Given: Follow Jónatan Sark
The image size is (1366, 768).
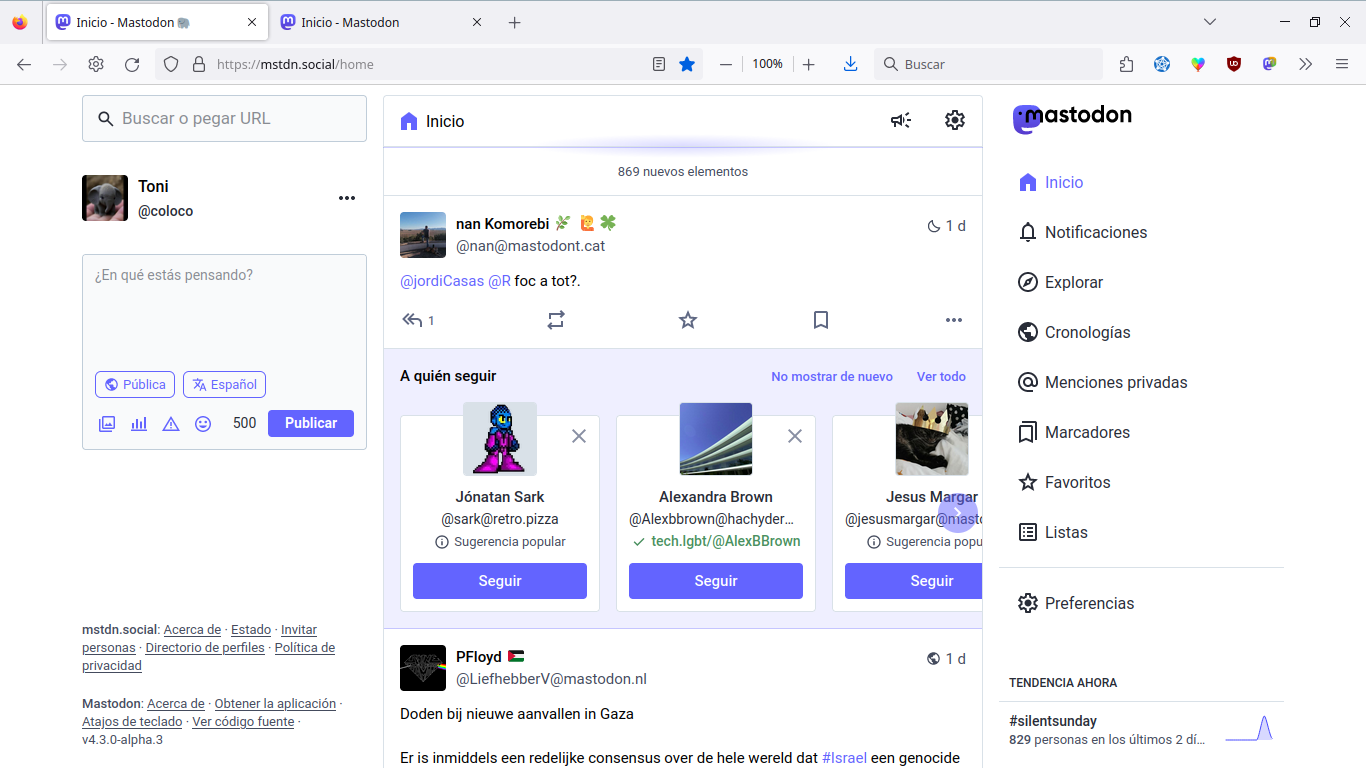Looking at the screenshot, I should [x=500, y=581].
